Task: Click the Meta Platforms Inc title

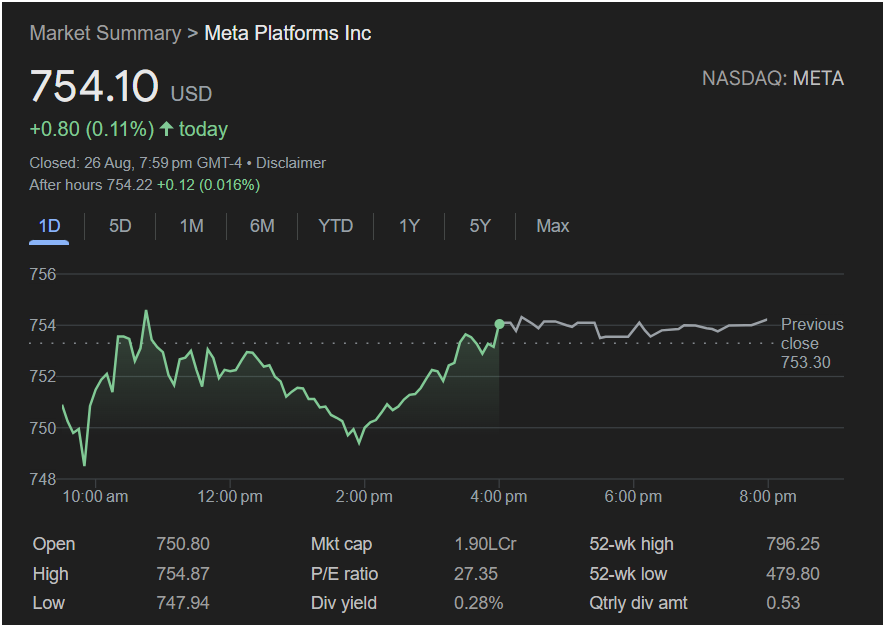Action: pyautogui.click(x=287, y=33)
